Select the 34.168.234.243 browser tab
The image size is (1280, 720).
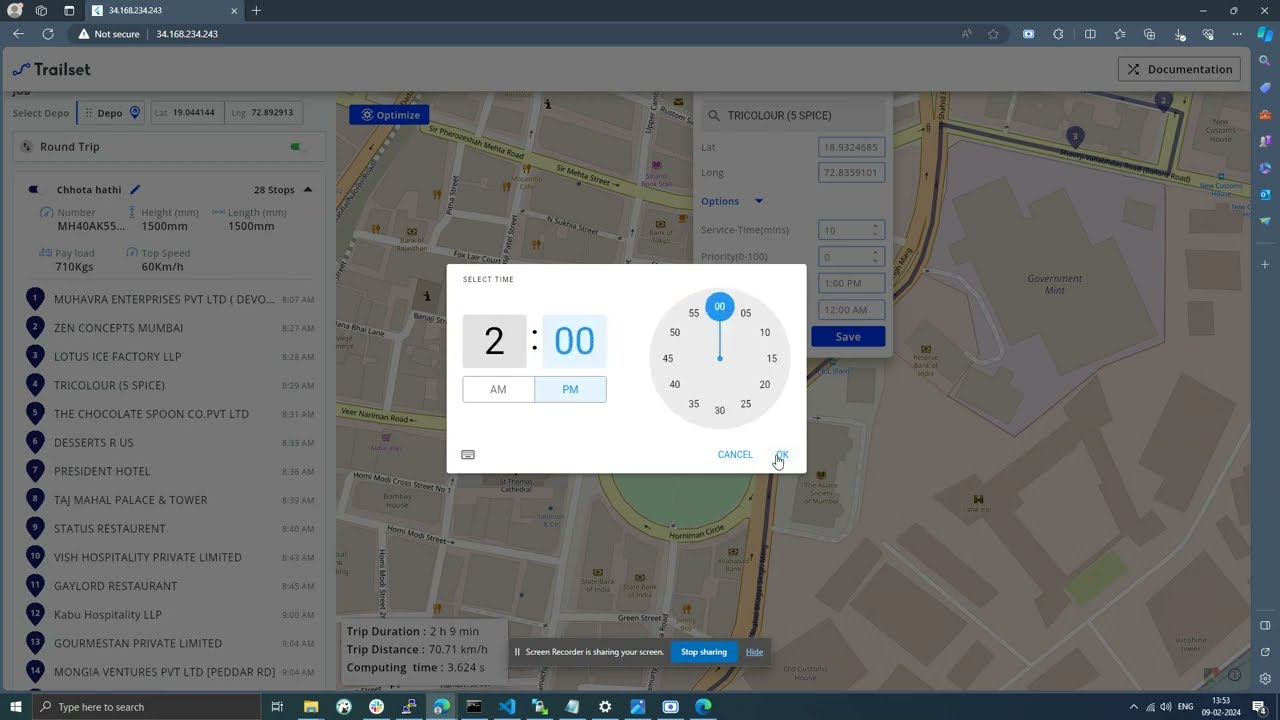(165, 10)
